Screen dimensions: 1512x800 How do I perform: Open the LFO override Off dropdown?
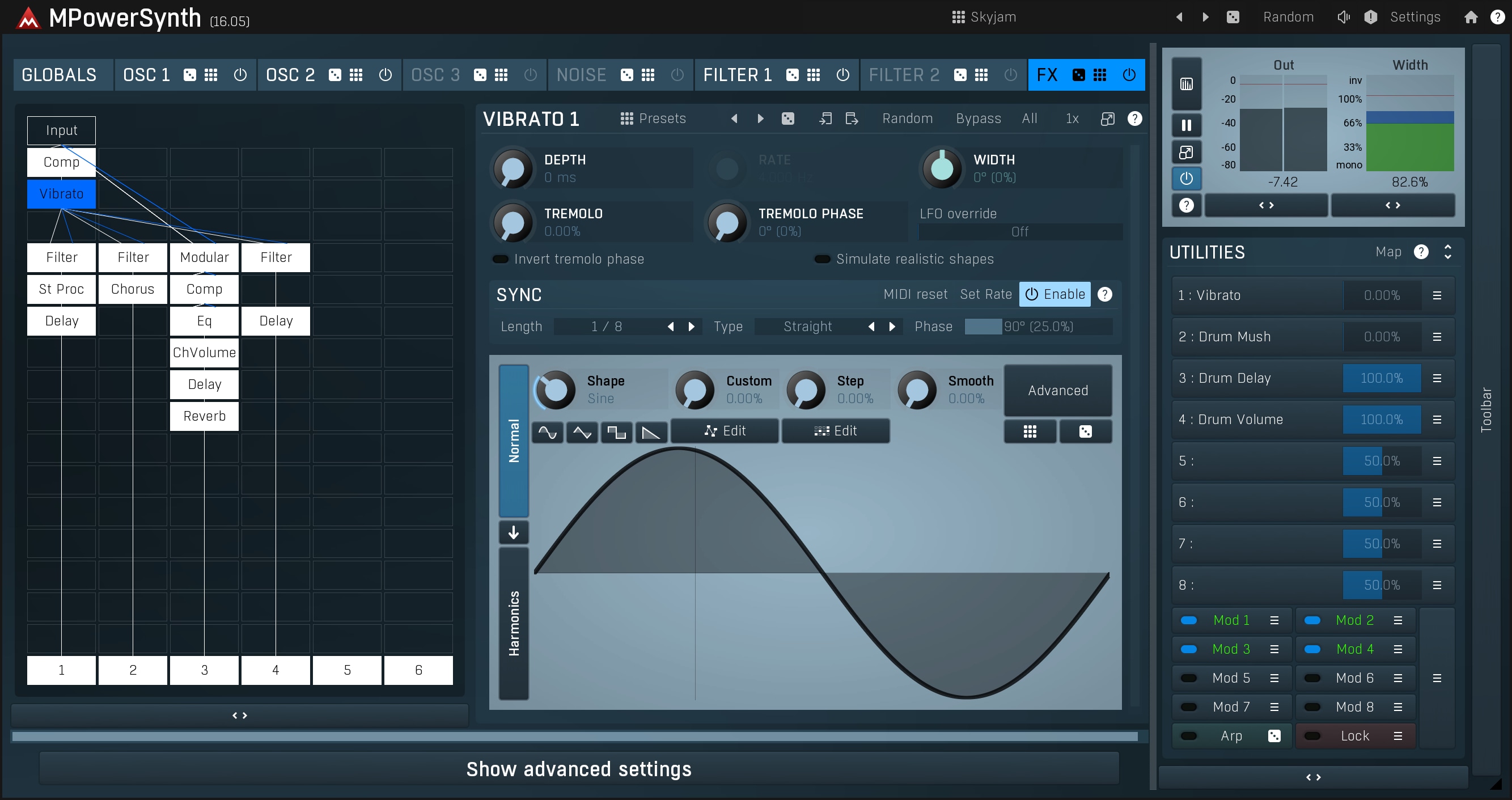coord(1020,232)
